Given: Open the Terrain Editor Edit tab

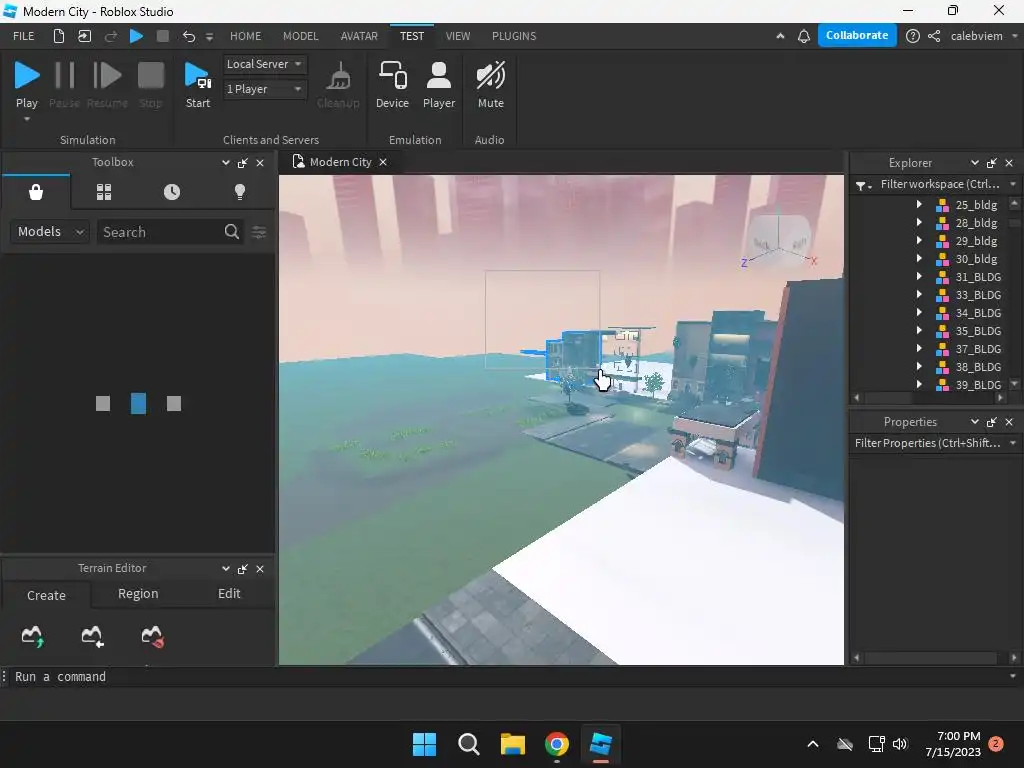Looking at the screenshot, I should 229,594.
